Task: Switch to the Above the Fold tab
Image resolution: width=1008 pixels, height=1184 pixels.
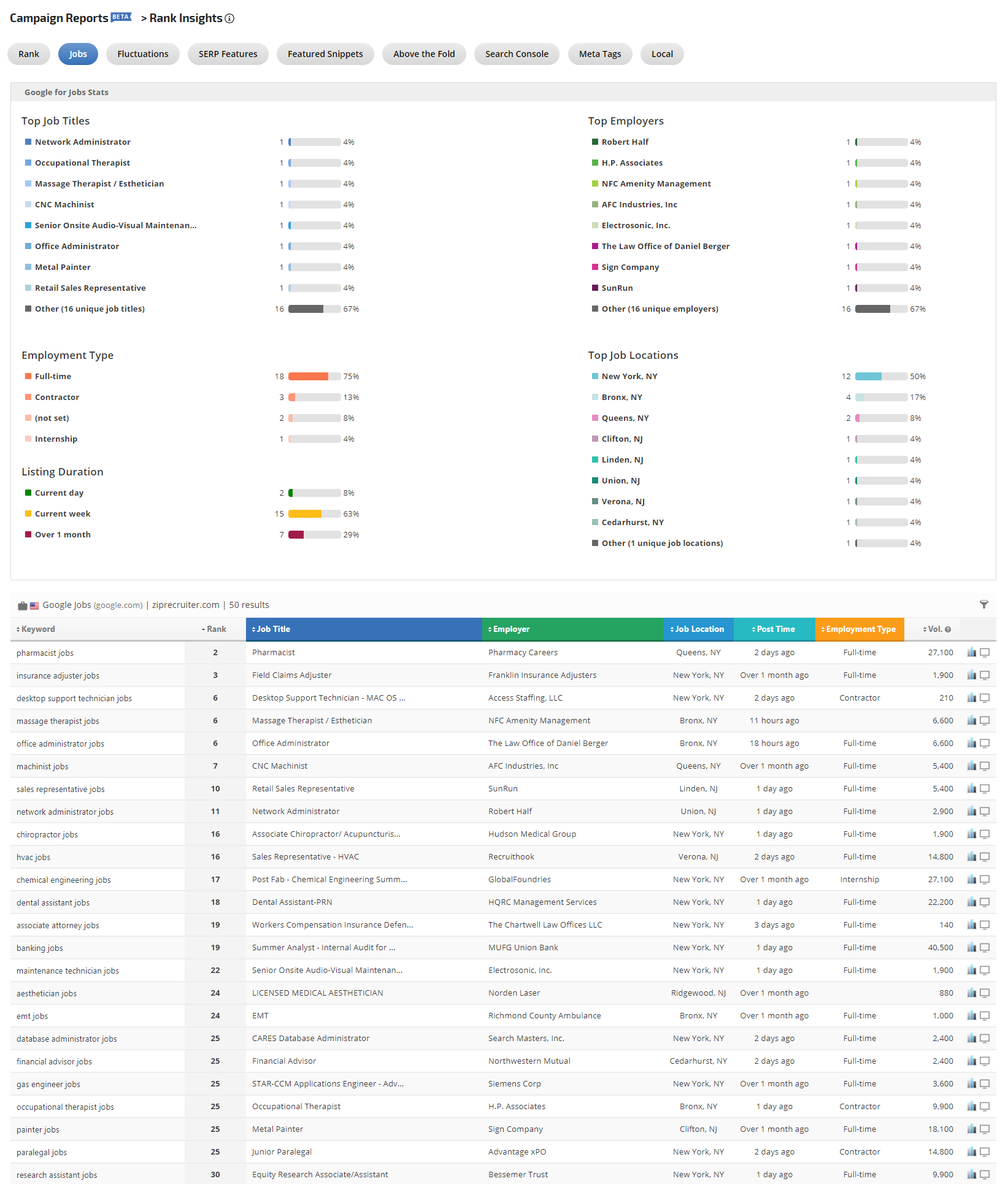Action: point(424,54)
